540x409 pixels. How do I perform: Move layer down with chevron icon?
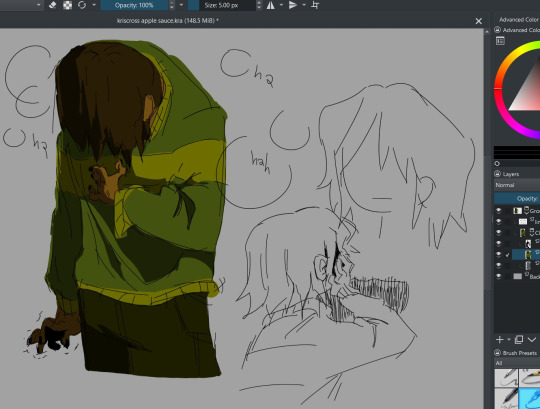532,340
